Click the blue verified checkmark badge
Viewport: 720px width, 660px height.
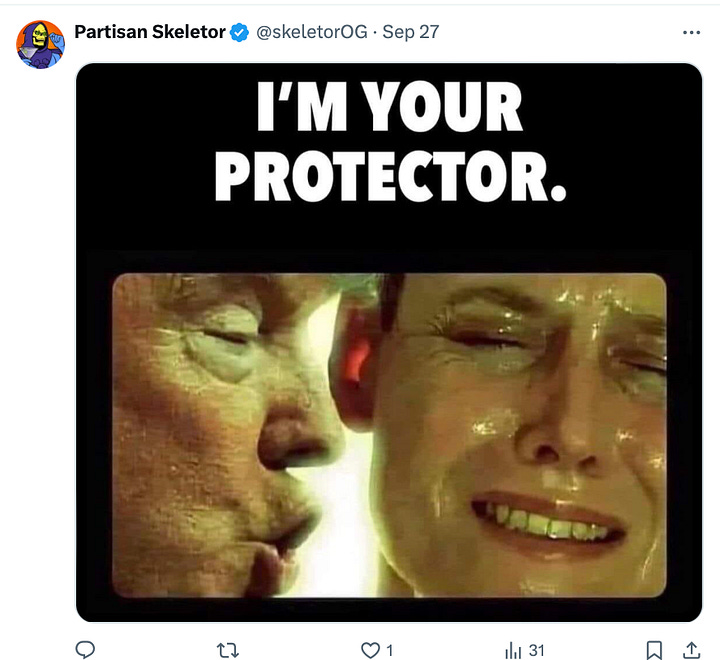239,33
